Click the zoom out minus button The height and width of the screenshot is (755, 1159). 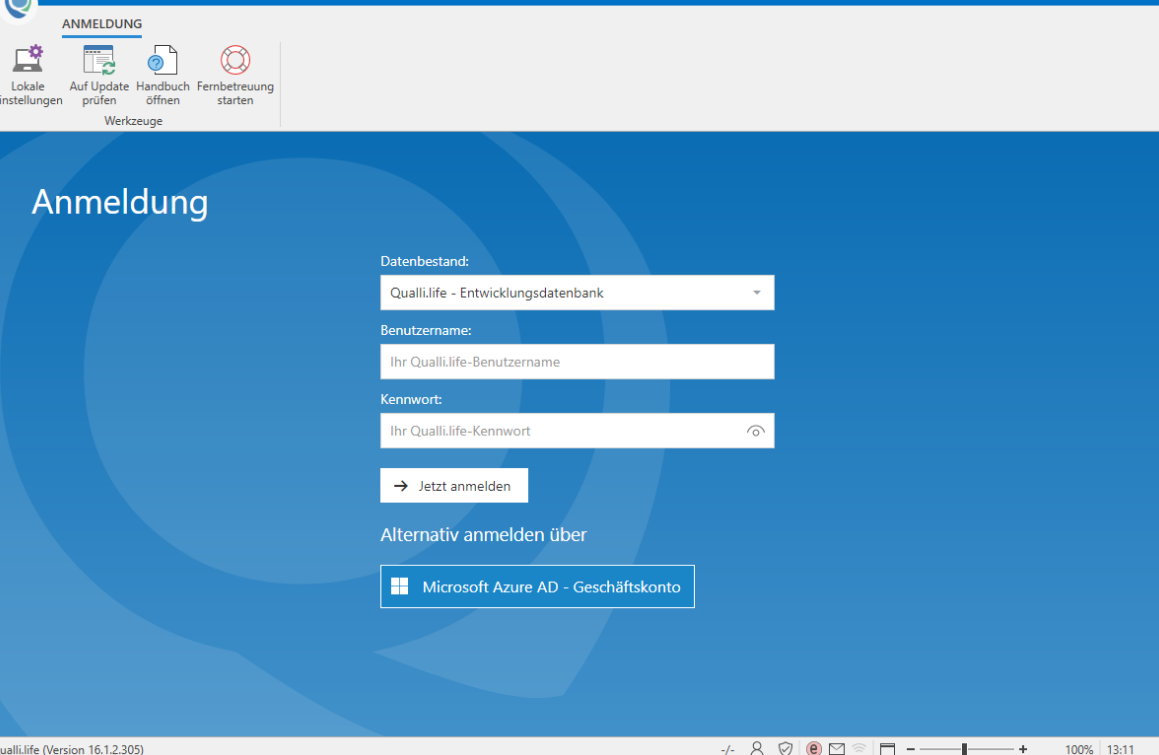911,748
